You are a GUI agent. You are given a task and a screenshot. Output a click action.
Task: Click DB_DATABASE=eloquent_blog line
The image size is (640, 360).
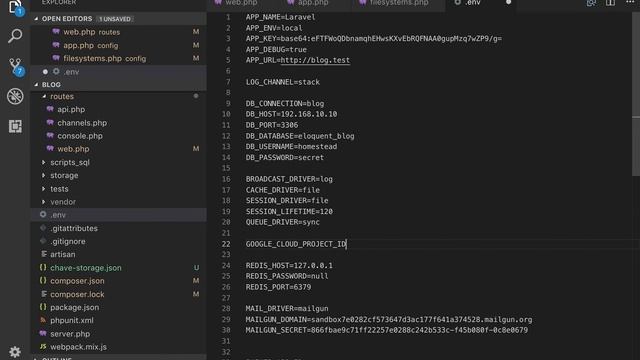[300, 136]
